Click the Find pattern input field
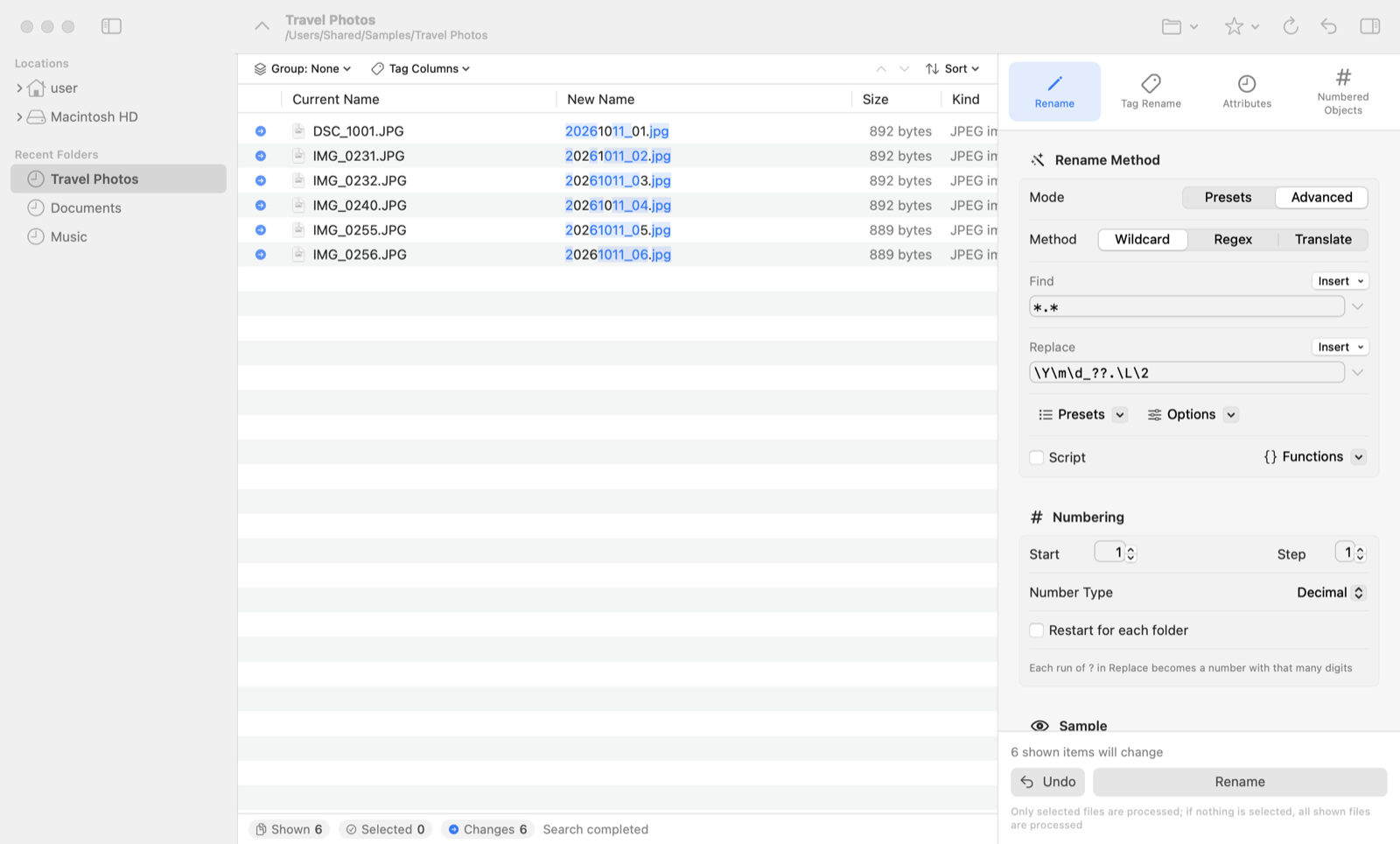The height and width of the screenshot is (844, 1400). 1186,306
